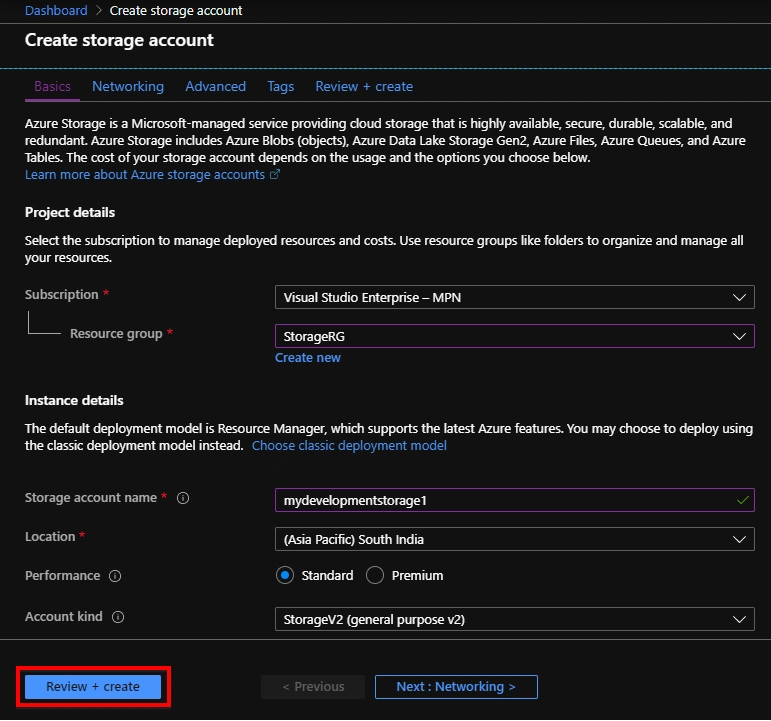The height and width of the screenshot is (721, 771).
Task: Open Learn more about Azure storage accounts
Action: click(x=145, y=175)
